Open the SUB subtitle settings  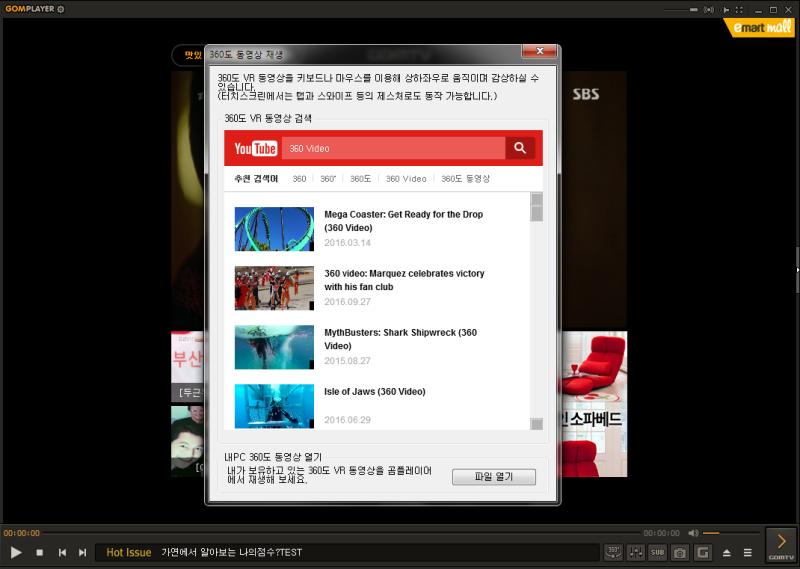point(658,552)
